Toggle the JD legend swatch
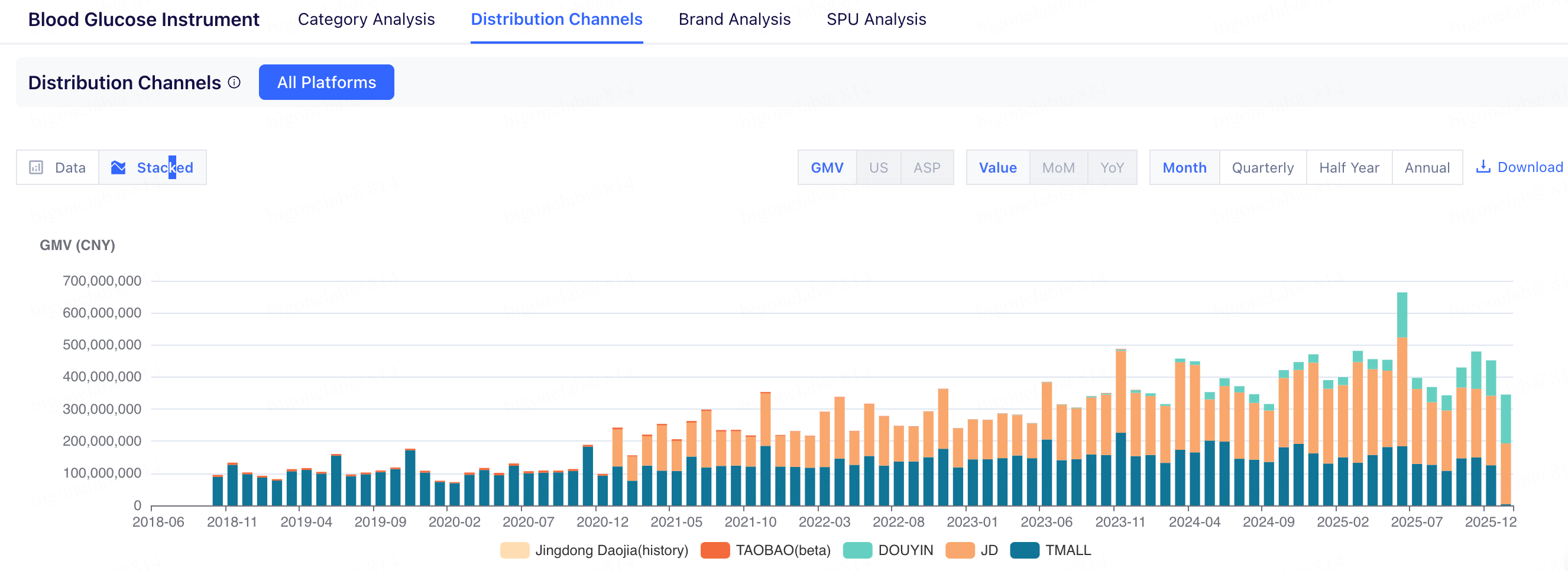Screen dimensions: 1568x571 (960, 550)
